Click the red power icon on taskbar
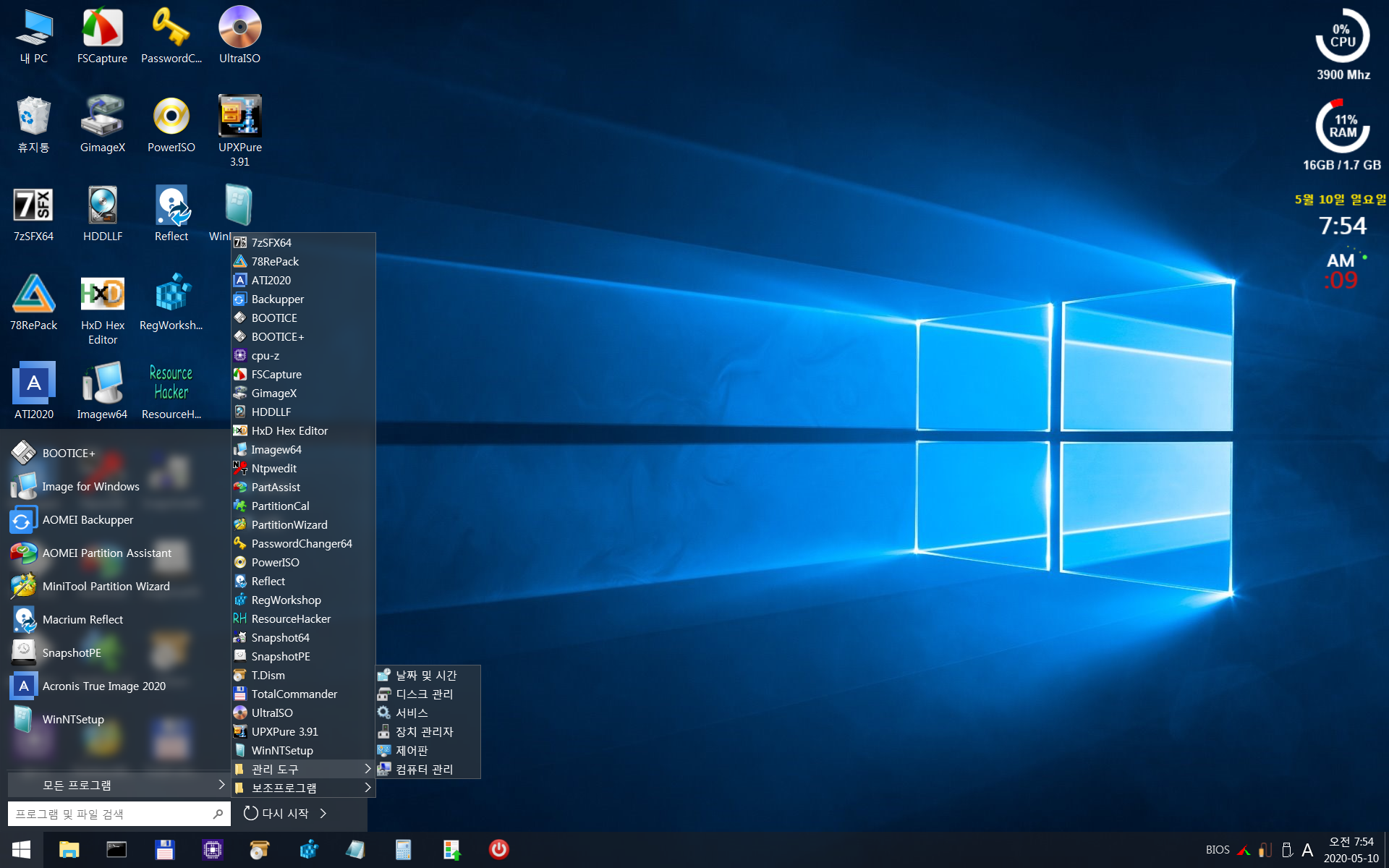The width and height of the screenshot is (1389, 868). [x=498, y=849]
